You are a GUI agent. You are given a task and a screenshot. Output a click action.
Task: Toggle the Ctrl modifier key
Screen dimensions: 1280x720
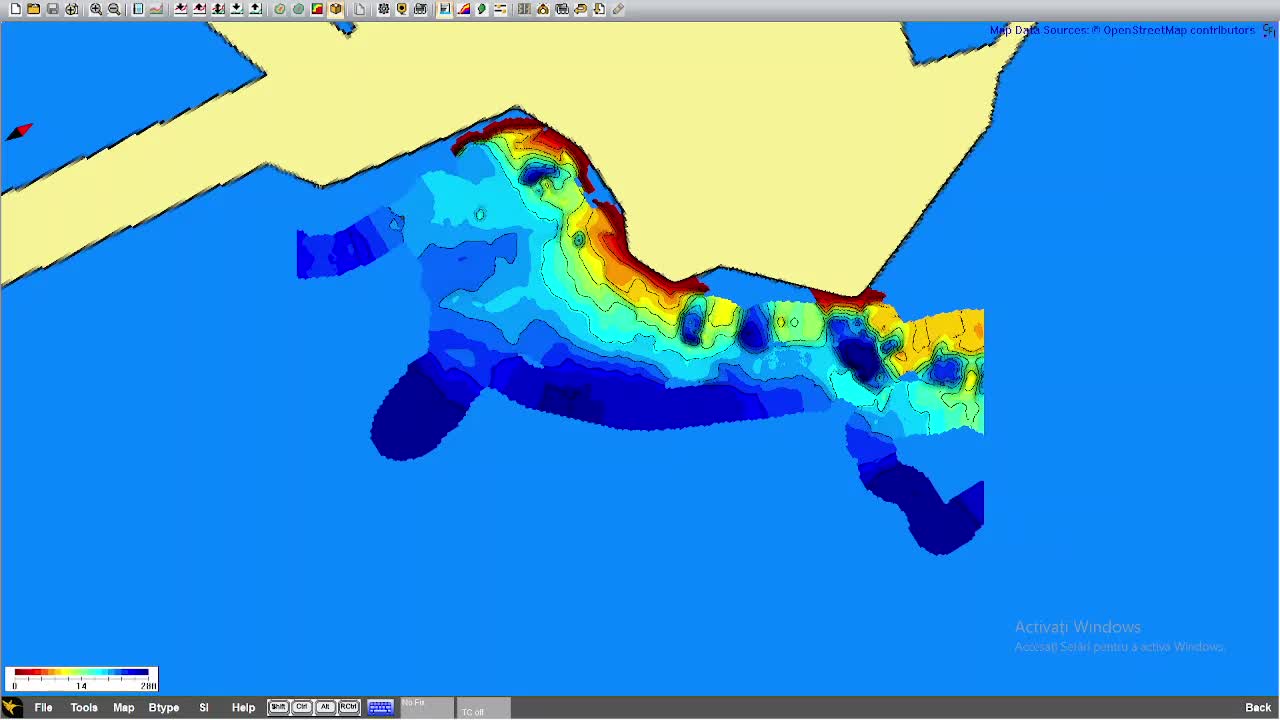point(301,707)
